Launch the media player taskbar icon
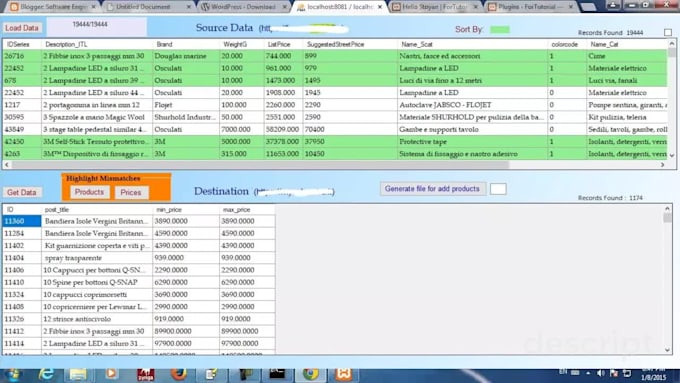The height and width of the screenshot is (383, 680). (x=111, y=373)
